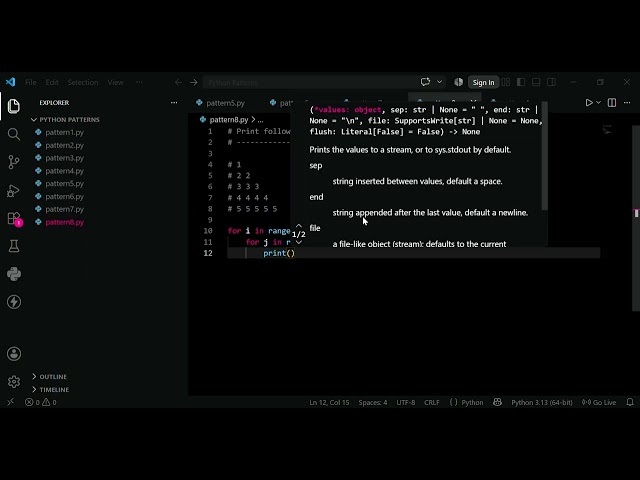The height and width of the screenshot is (480, 640).
Task: Click pattern8.py in the breadcrumb
Action: click(229, 120)
